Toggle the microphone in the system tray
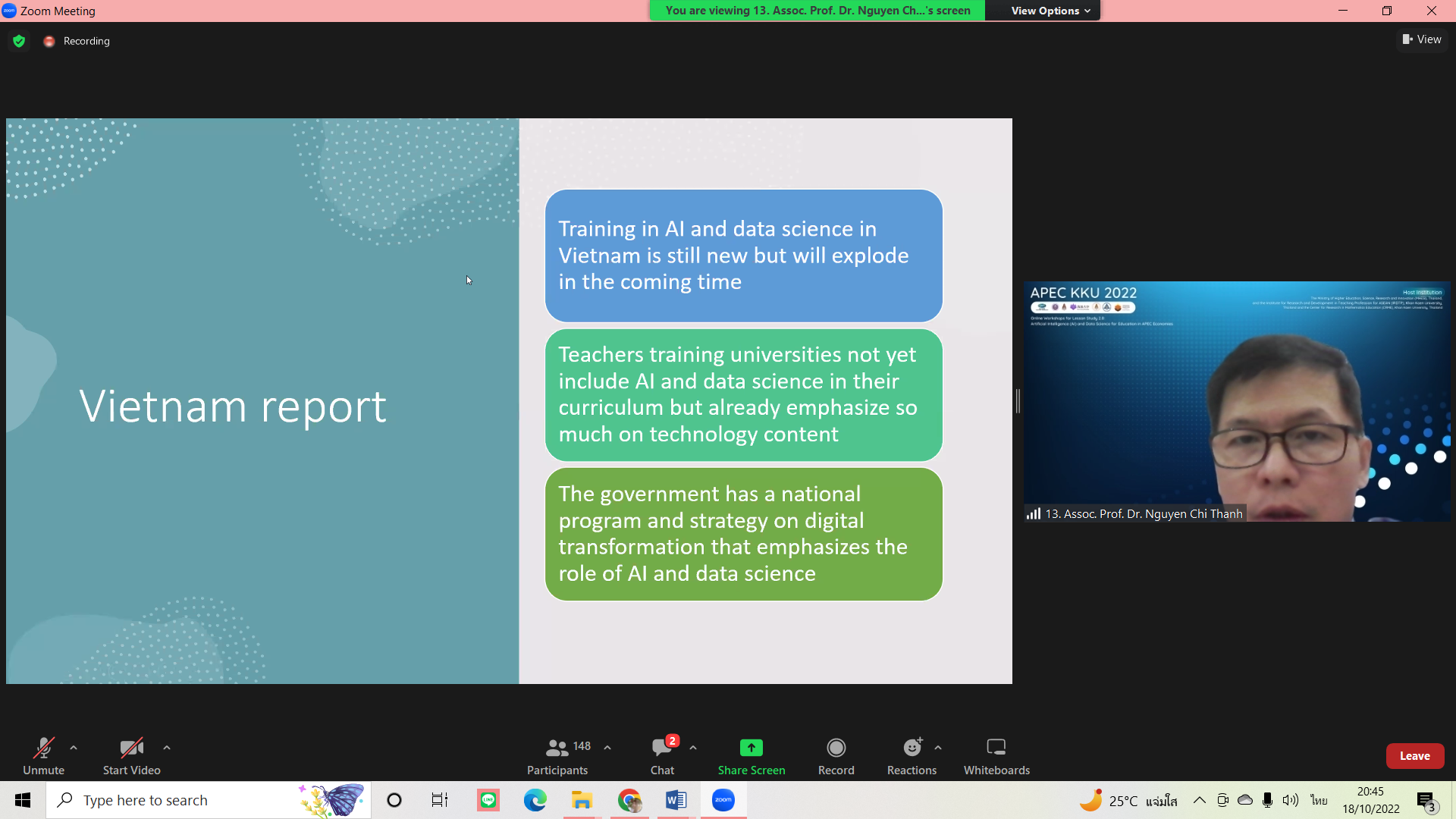This screenshot has height=819, width=1456. point(1267,800)
